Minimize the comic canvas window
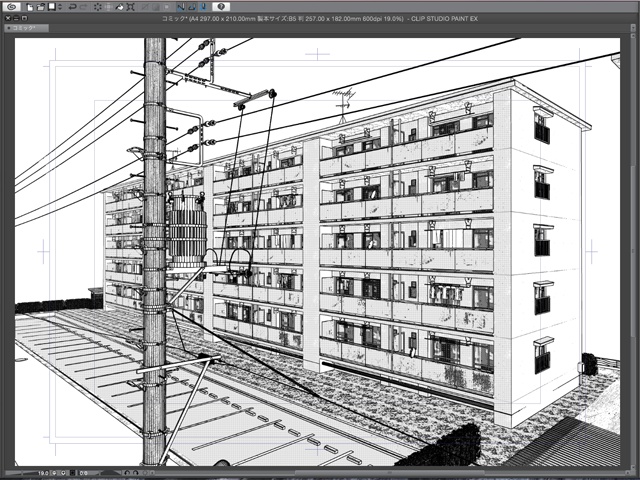This screenshot has height=480, width=640. 16,18
